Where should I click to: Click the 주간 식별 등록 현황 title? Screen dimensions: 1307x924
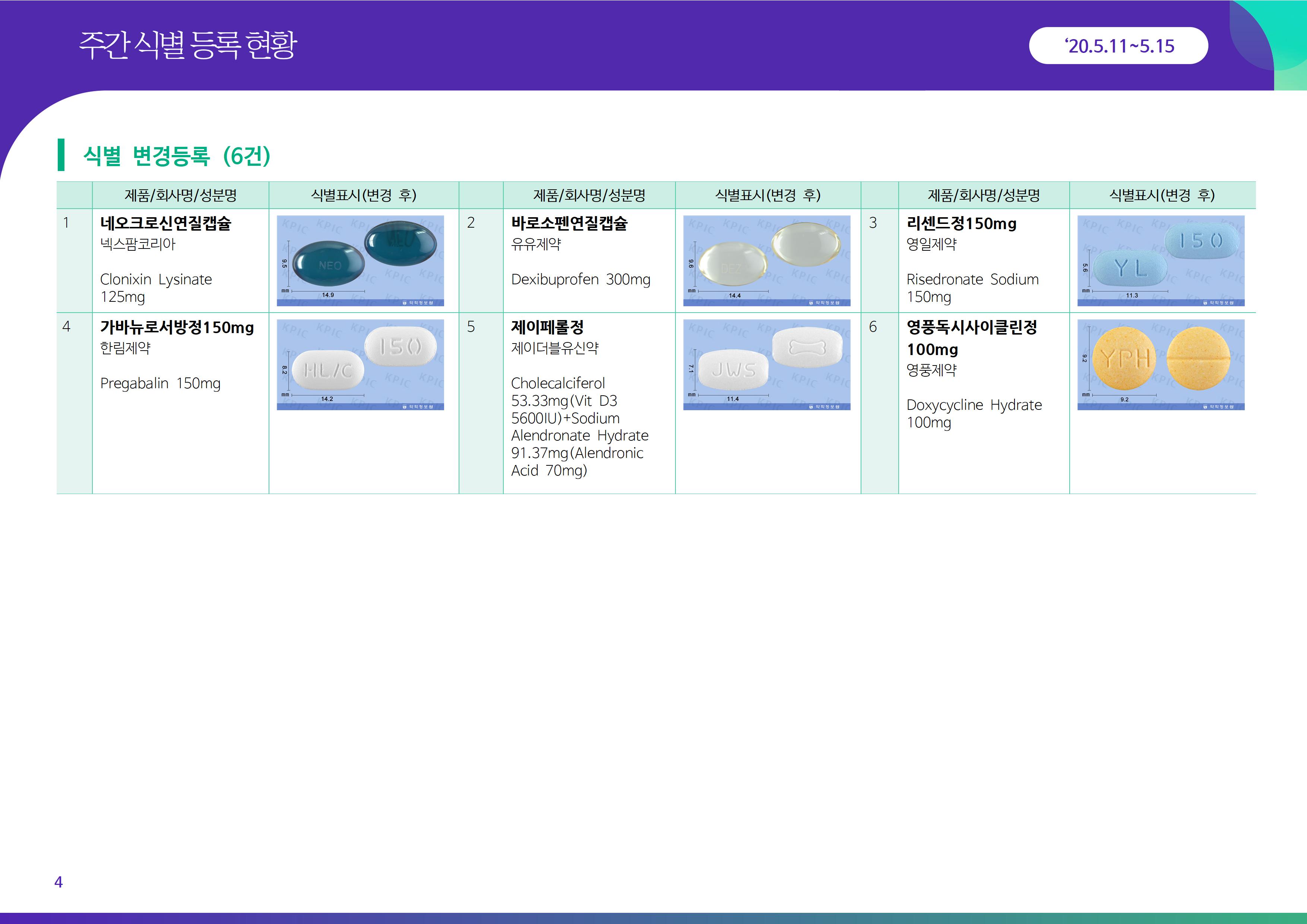[x=188, y=45]
